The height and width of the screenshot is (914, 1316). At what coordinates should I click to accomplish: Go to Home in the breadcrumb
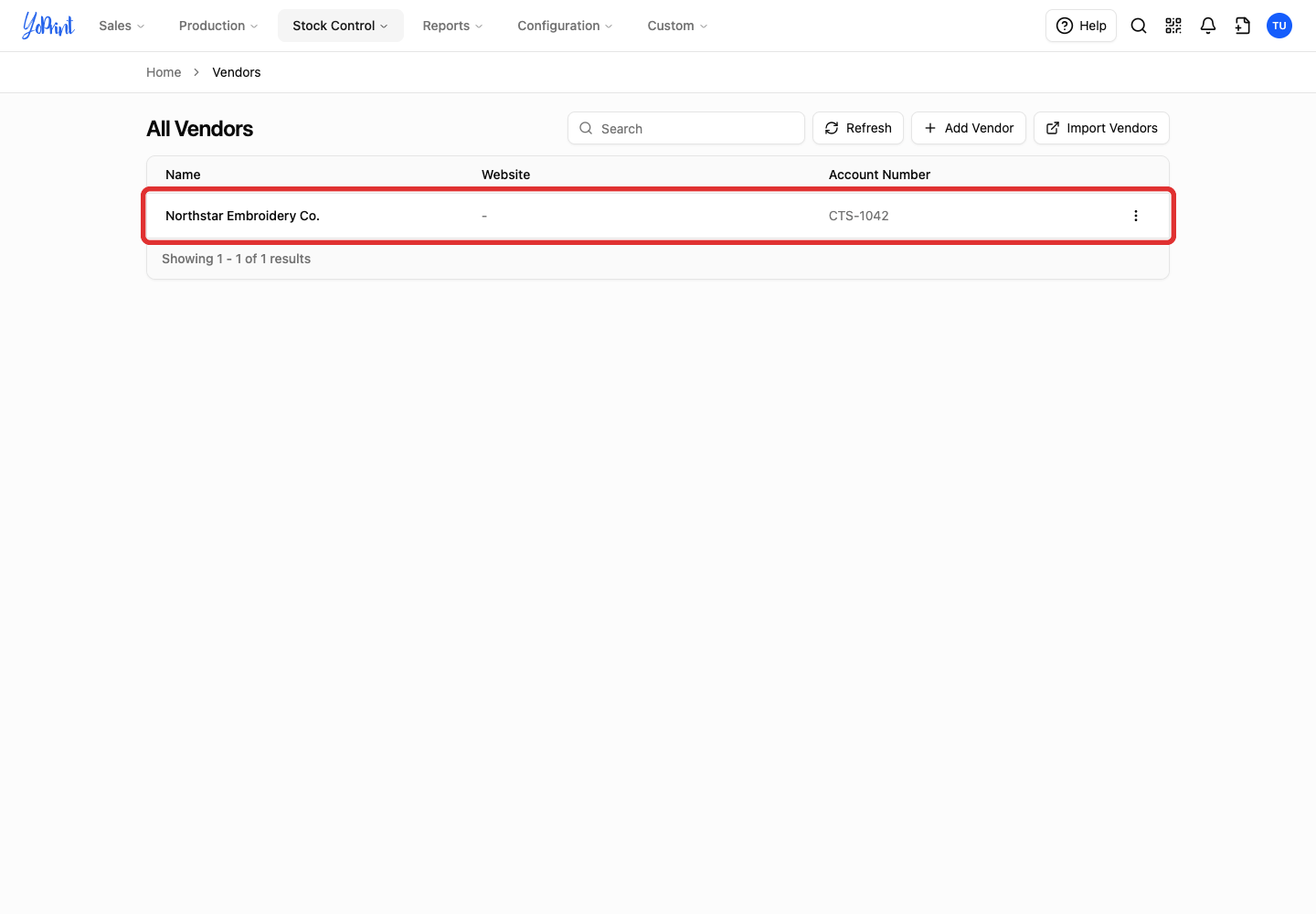pyautogui.click(x=164, y=72)
